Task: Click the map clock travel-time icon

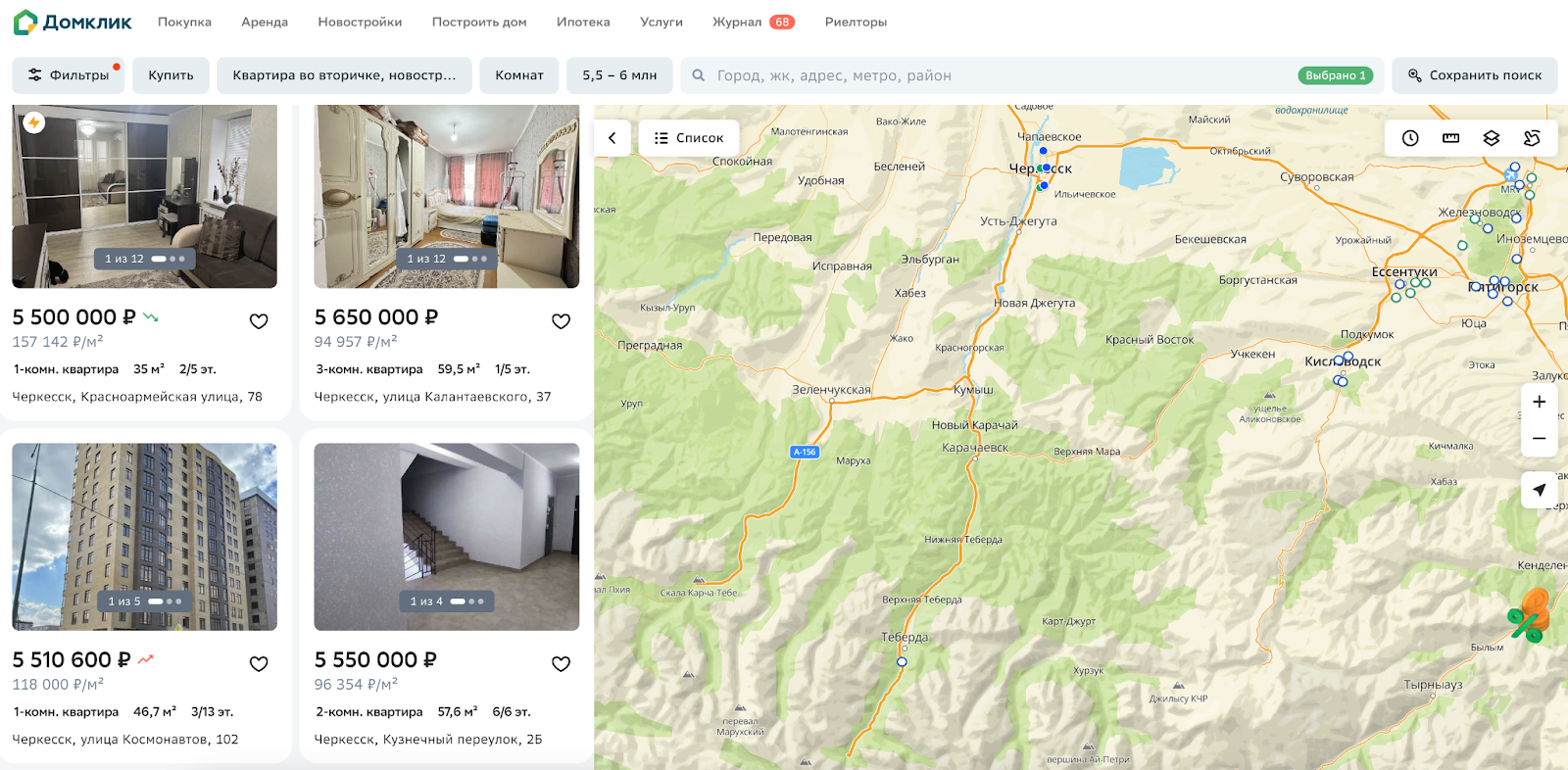Action: pos(1410,138)
